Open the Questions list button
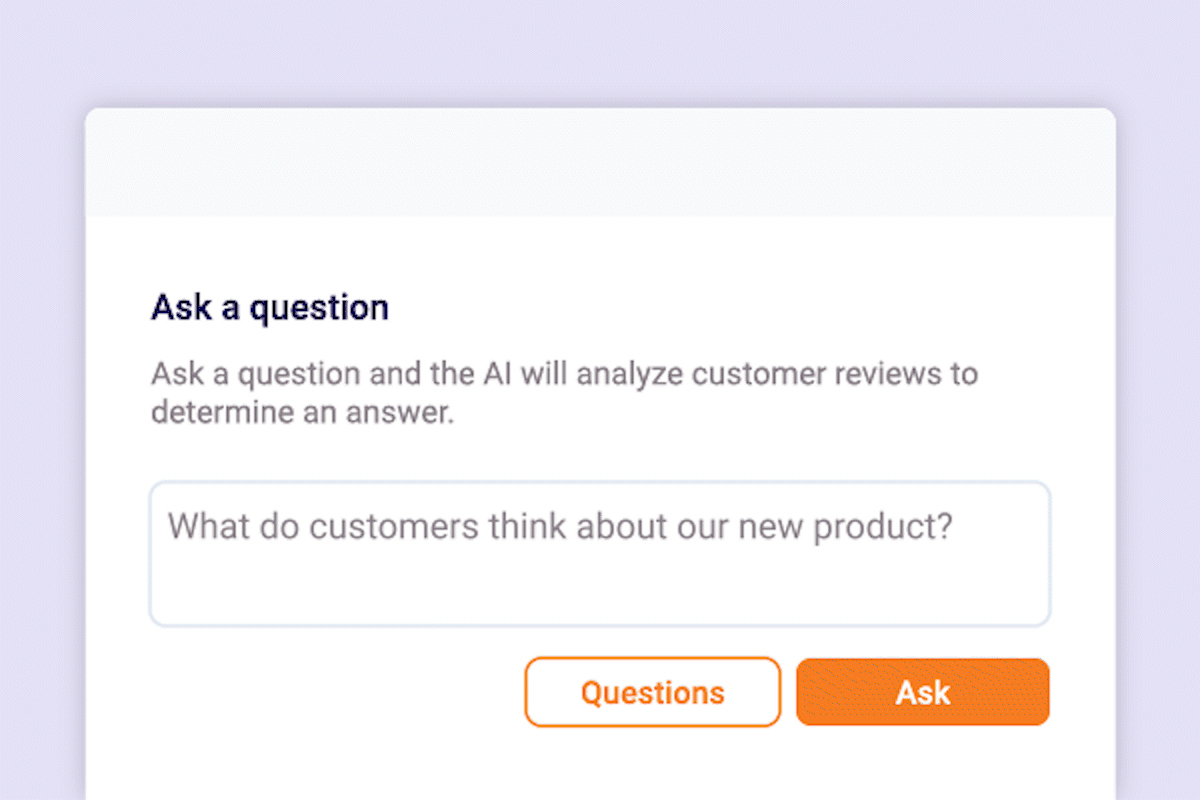 (x=652, y=692)
